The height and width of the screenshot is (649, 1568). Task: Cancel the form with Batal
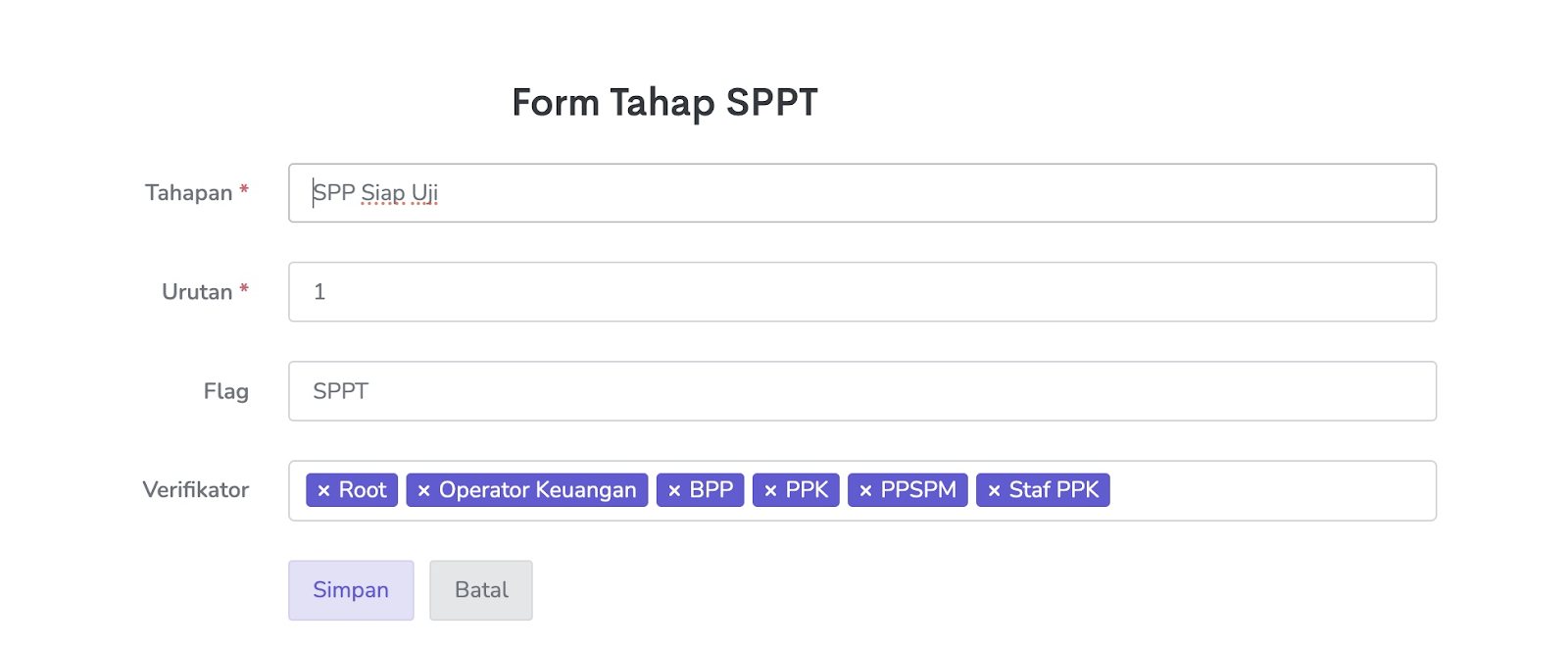(481, 590)
